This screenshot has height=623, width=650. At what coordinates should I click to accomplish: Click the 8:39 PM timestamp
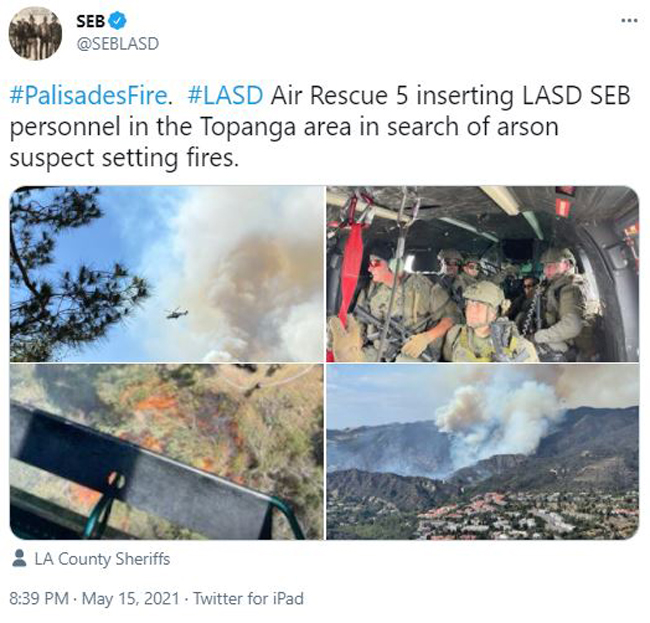[39, 599]
